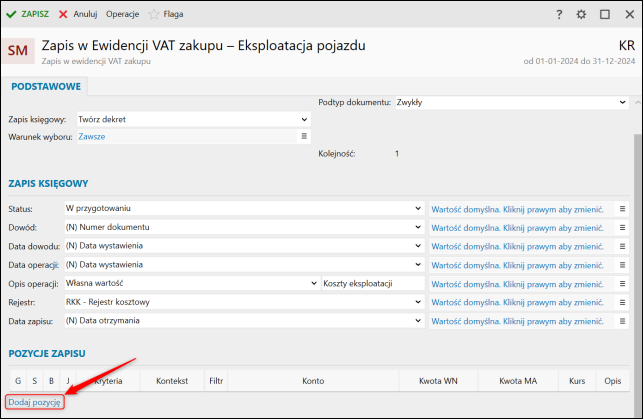
Task: Click the Dodaj pozycję link
Action: click(x=34, y=402)
